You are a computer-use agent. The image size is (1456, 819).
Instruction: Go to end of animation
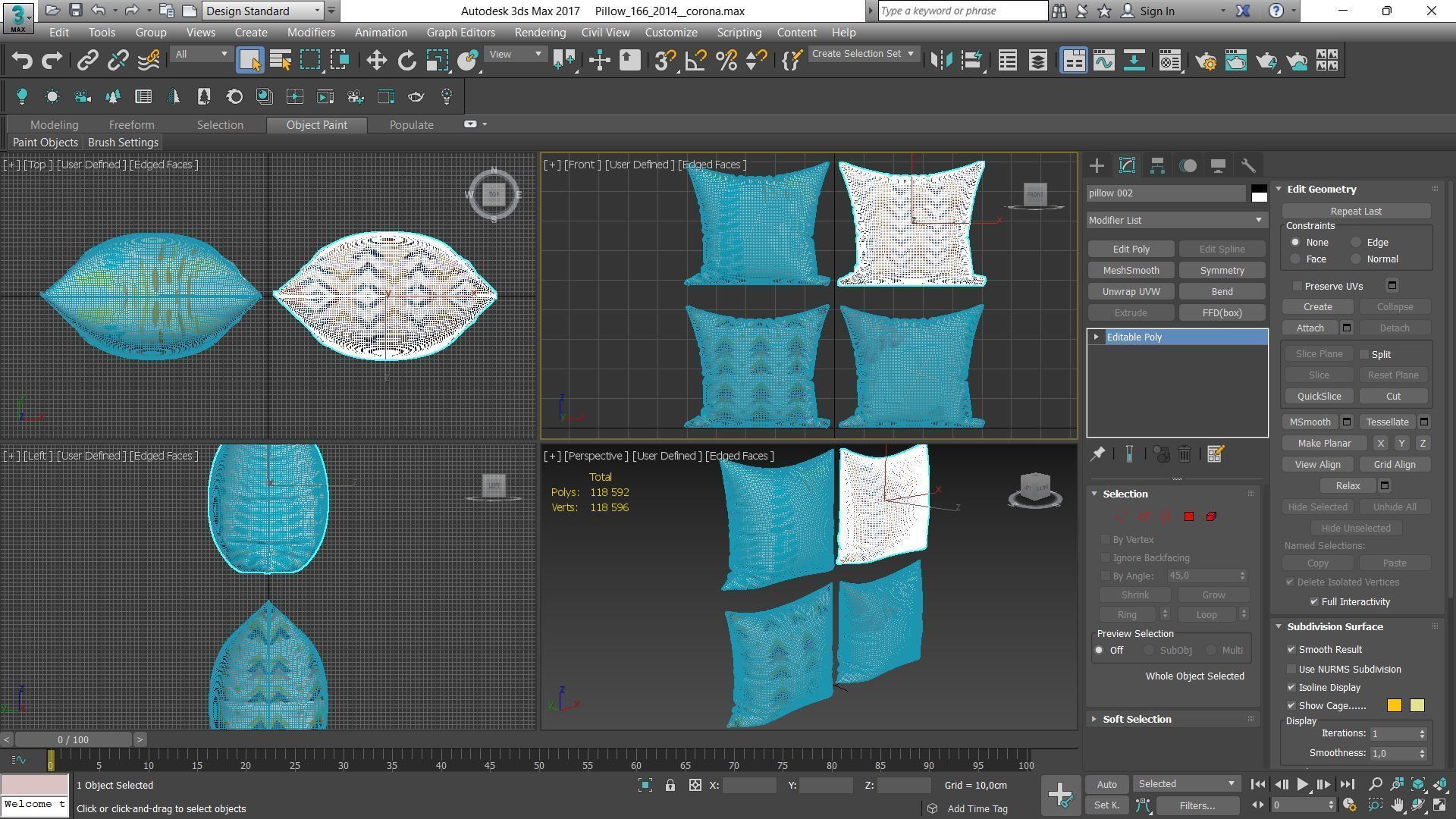[x=1347, y=785]
